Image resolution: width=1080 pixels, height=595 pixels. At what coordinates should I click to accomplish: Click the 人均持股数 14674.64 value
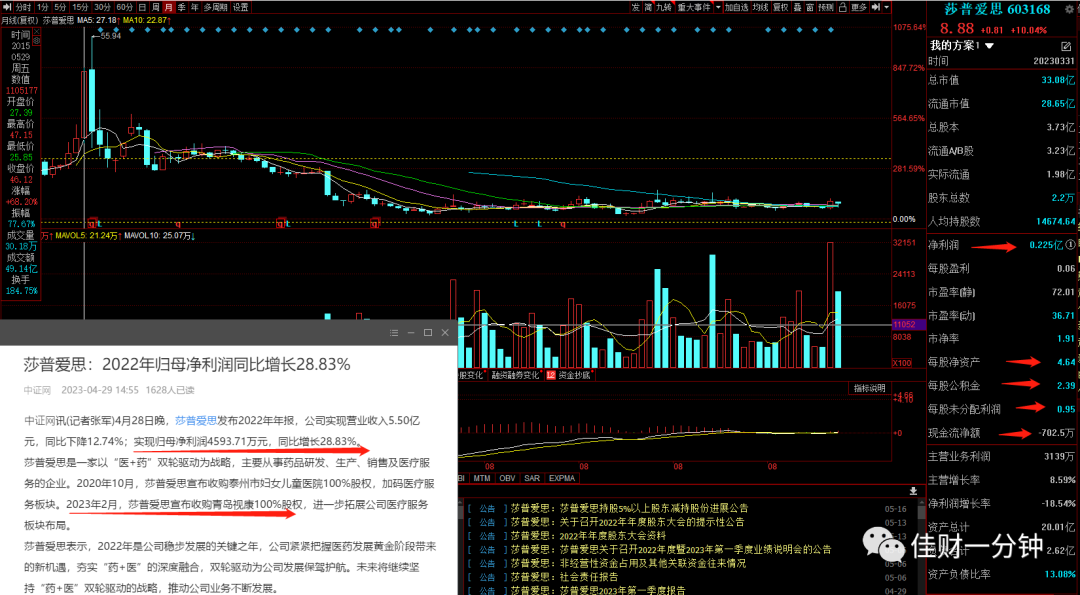(1055, 221)
